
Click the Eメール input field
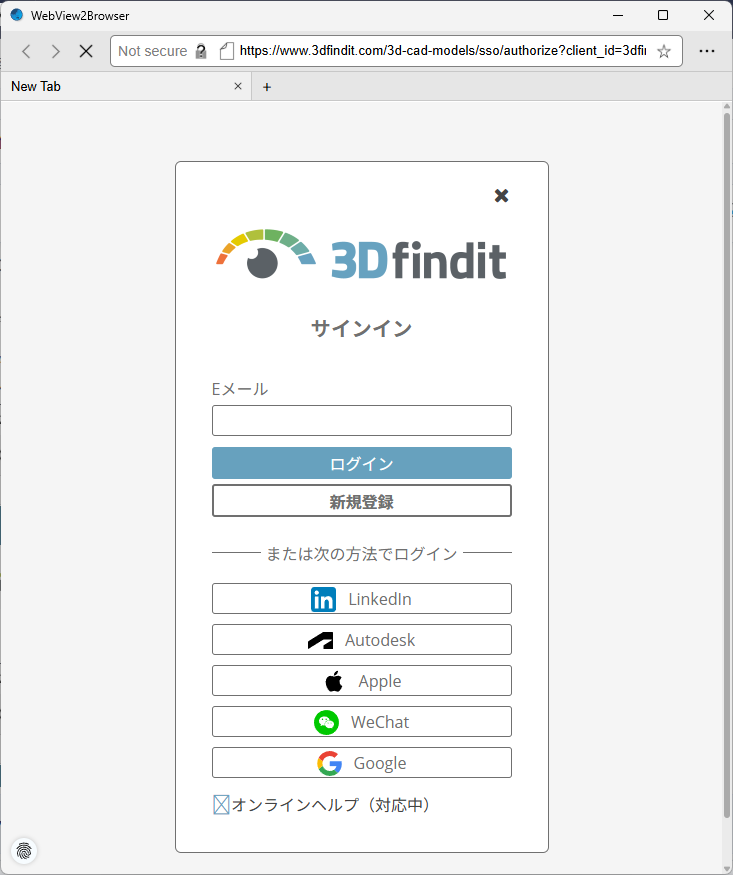coord(361,420)
